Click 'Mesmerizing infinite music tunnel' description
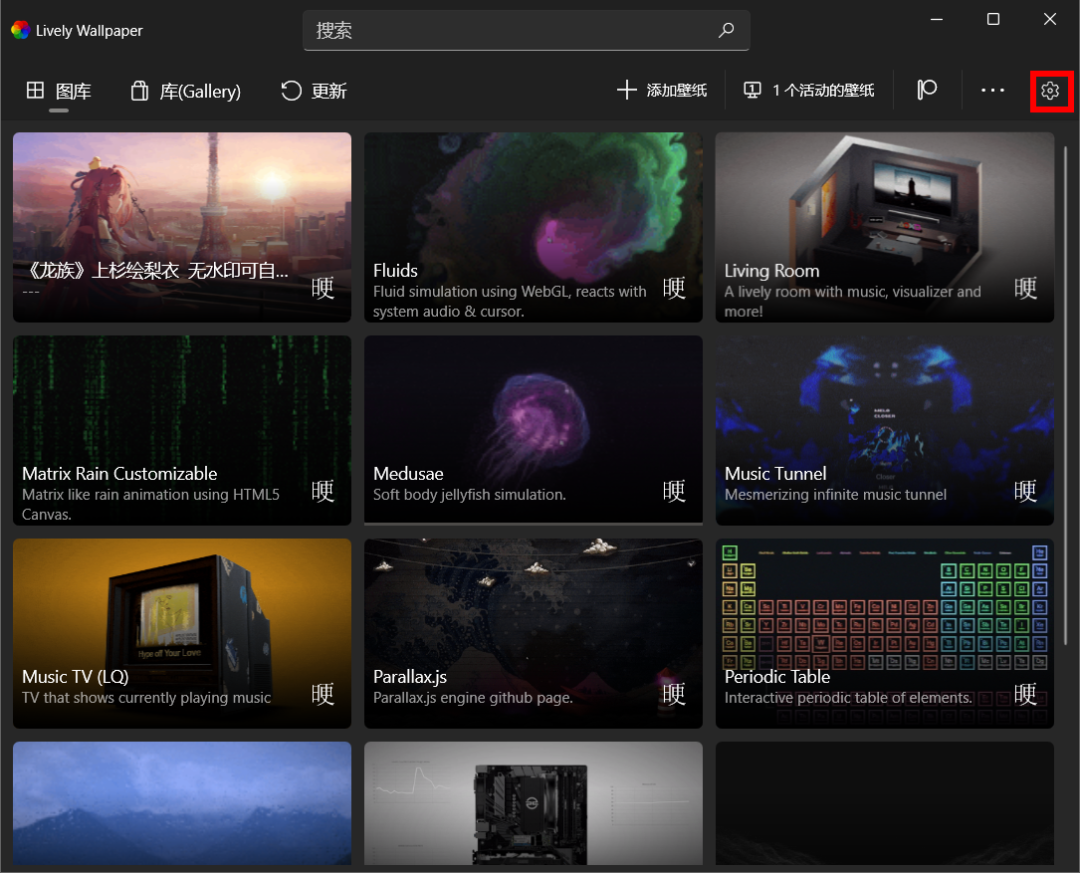 click(x=835, y=495)
